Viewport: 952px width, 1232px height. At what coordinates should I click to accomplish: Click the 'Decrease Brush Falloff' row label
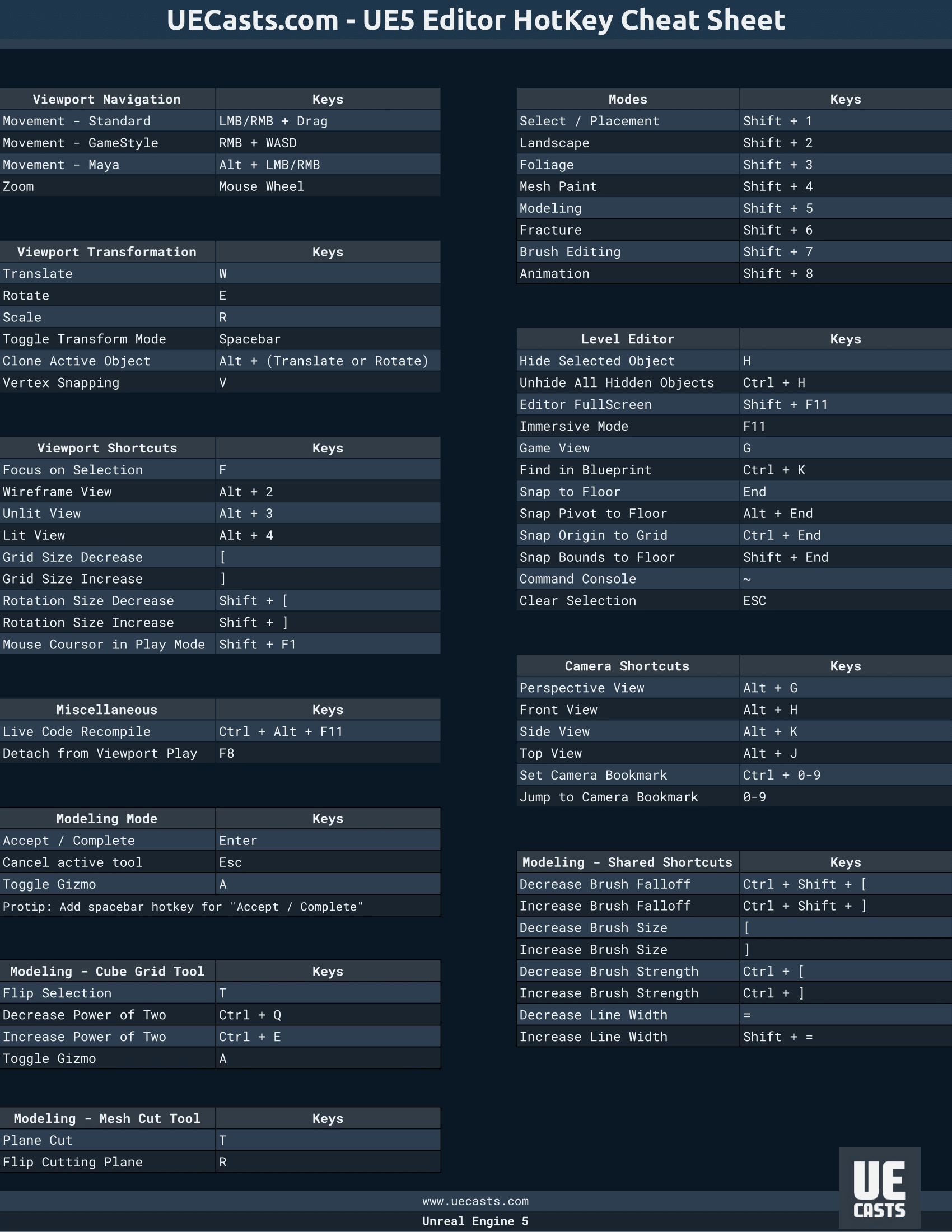pos(628,884)
